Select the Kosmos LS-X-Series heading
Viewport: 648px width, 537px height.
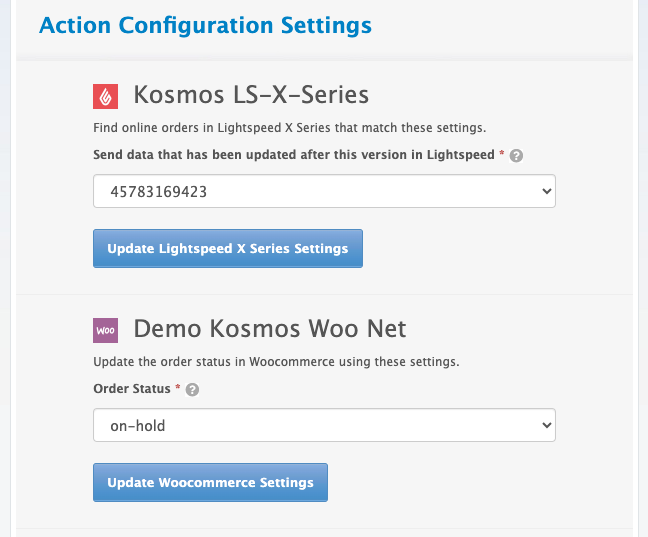251,96
